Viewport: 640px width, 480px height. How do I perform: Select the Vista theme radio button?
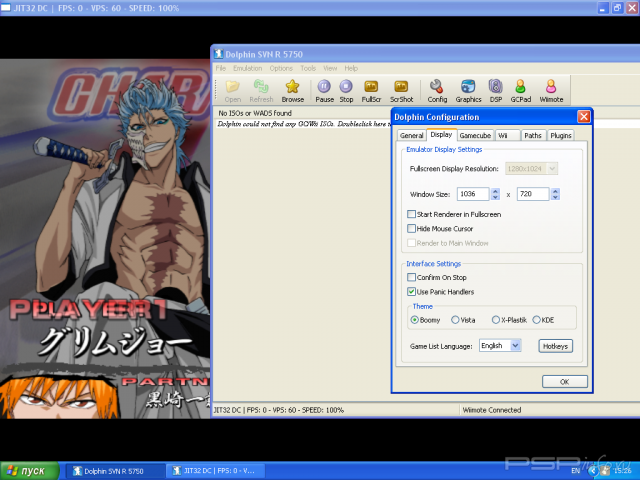[x=456, y=320]
